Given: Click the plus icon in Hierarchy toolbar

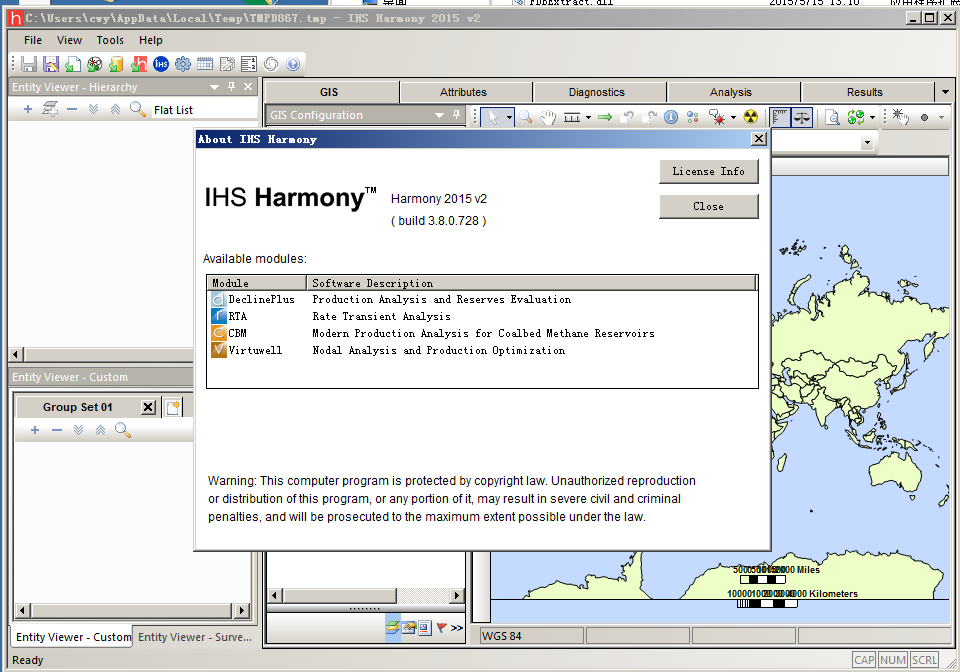Looking at the screenshot, I should tap(28, 110).
